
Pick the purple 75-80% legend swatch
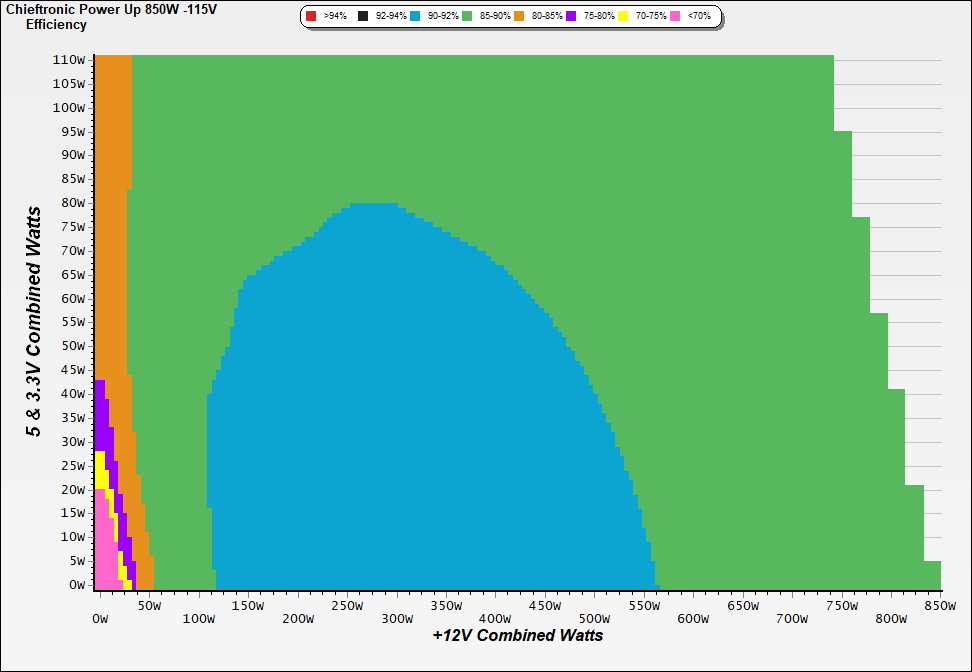coord(571,17)
